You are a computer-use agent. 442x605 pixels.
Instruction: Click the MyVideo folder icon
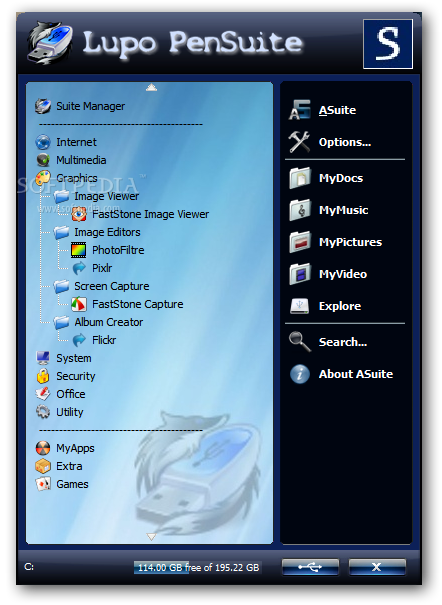click(300, 274)
